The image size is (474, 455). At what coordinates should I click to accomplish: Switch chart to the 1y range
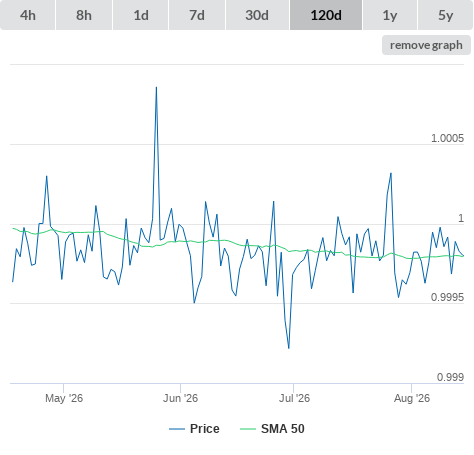pyautogui.click(x=390, y=15)
